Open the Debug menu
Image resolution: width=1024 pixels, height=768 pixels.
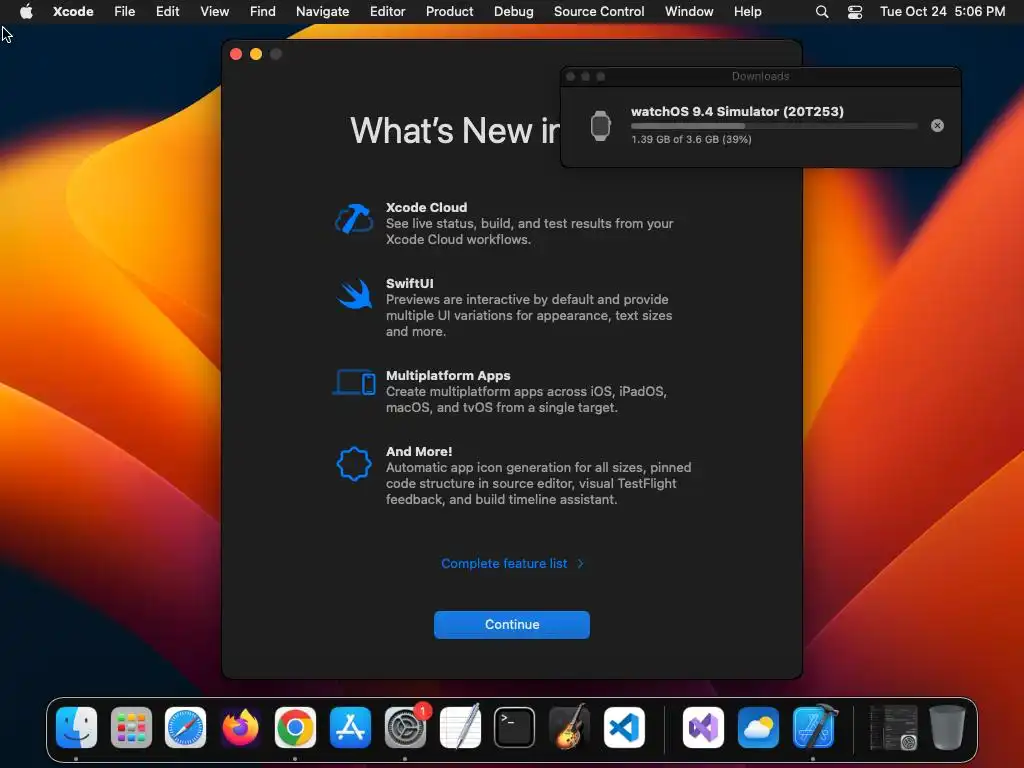(513, 11)
